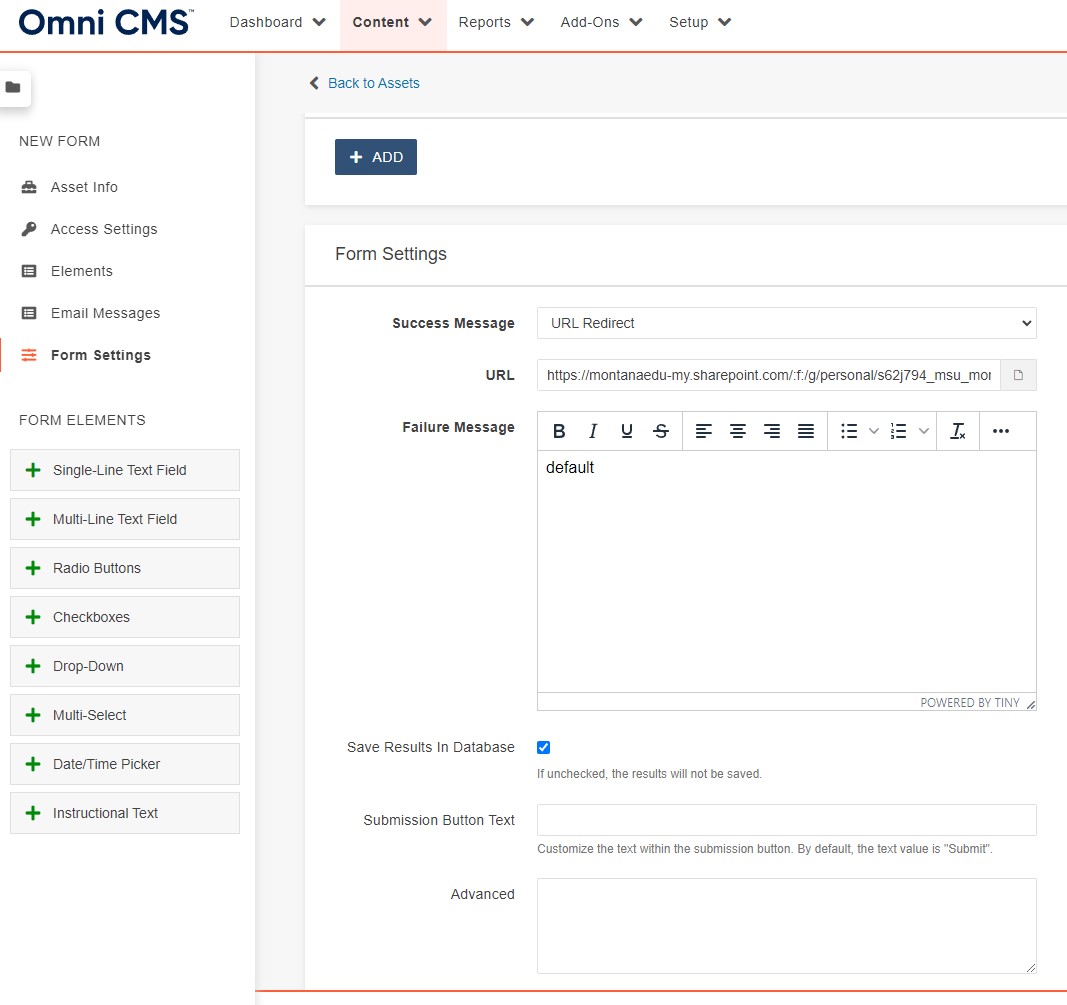Justify text in the editor toolbar

coord(806,431)
